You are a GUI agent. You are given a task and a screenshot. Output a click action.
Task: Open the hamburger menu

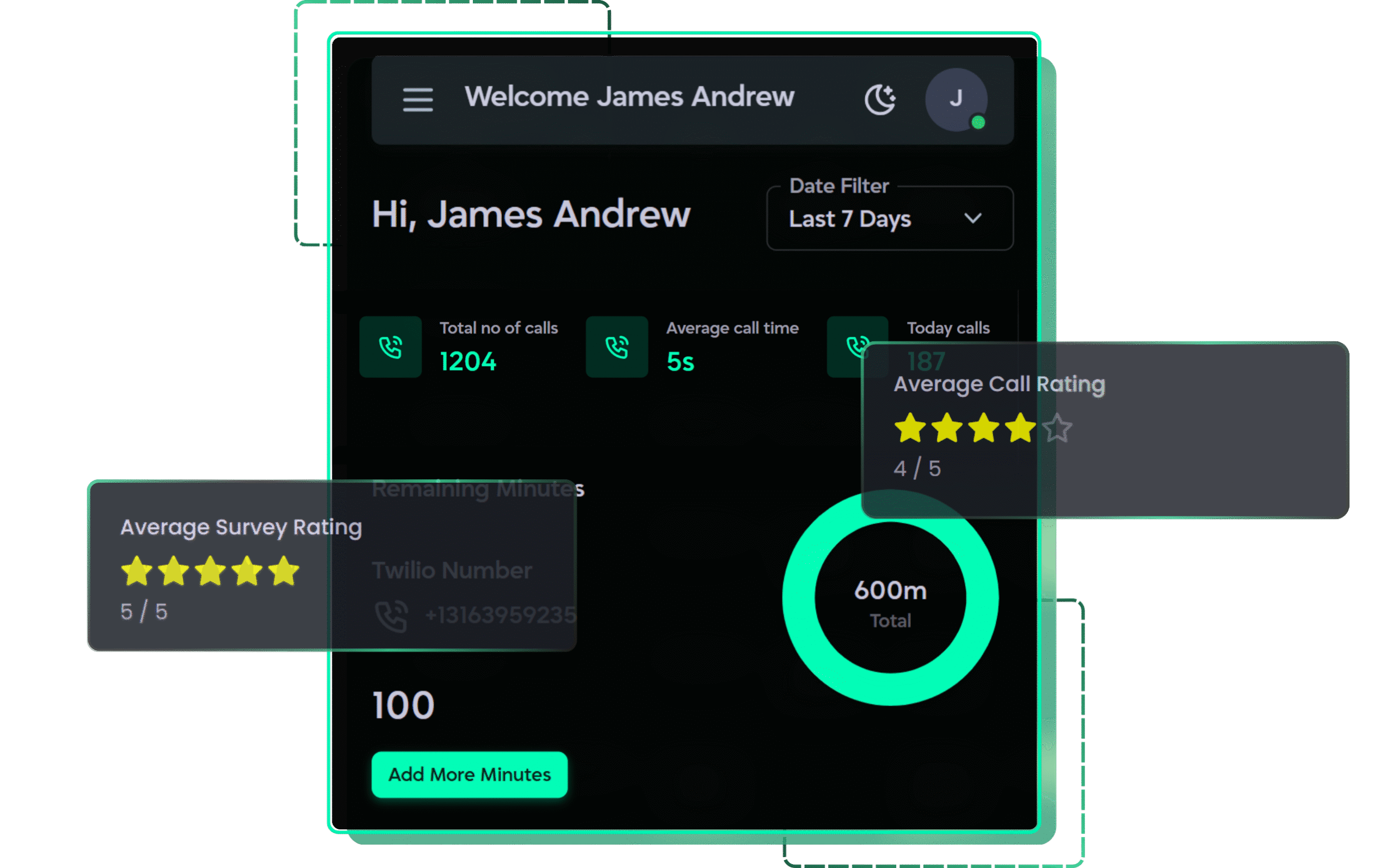[x=417, y=99]
